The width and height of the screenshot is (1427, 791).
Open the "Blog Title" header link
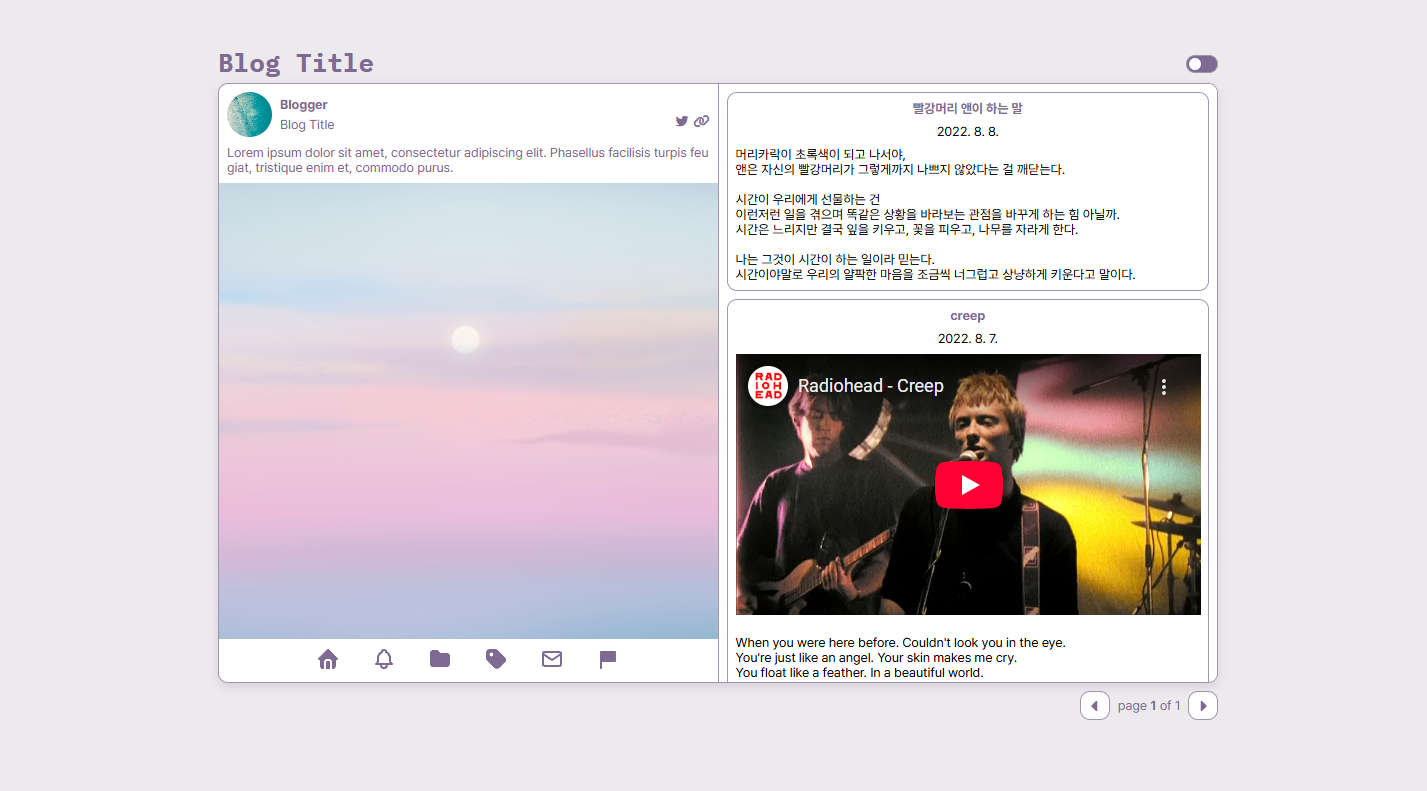296,63
